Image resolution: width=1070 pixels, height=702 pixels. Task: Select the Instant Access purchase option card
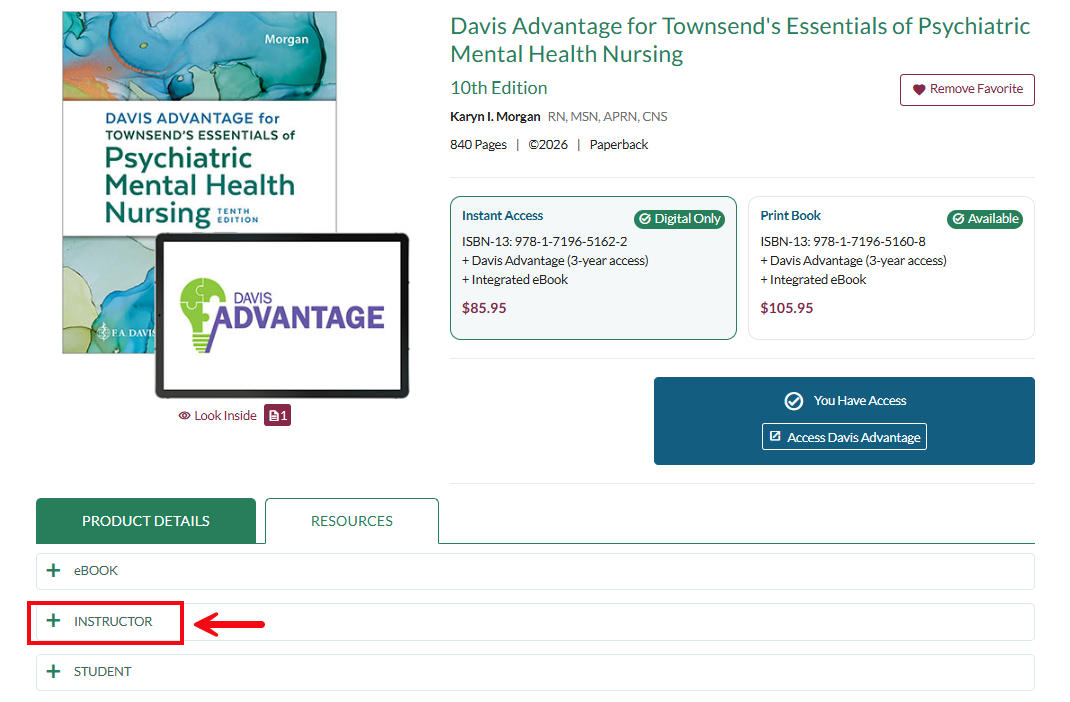[593, 268]
